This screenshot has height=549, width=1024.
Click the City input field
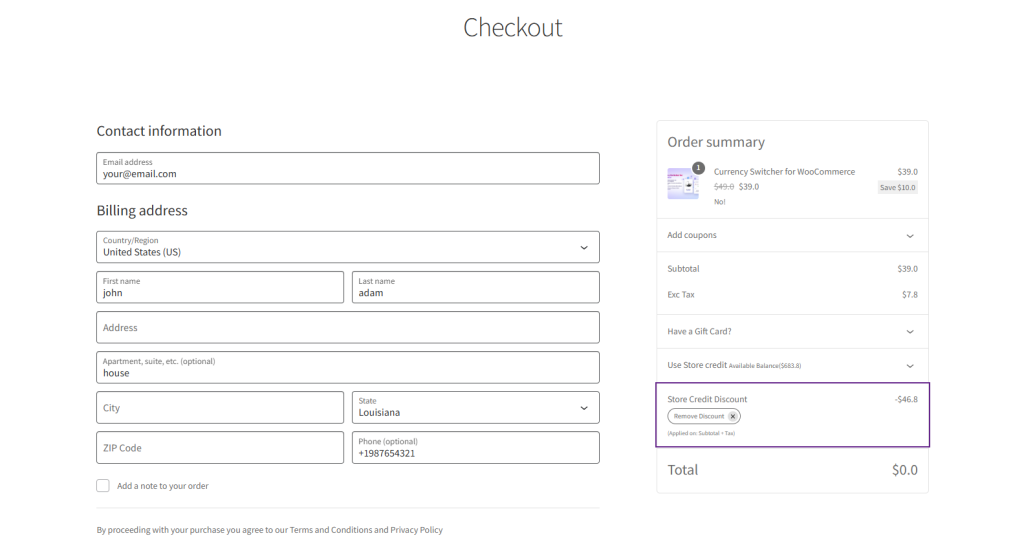coord(220,407)
